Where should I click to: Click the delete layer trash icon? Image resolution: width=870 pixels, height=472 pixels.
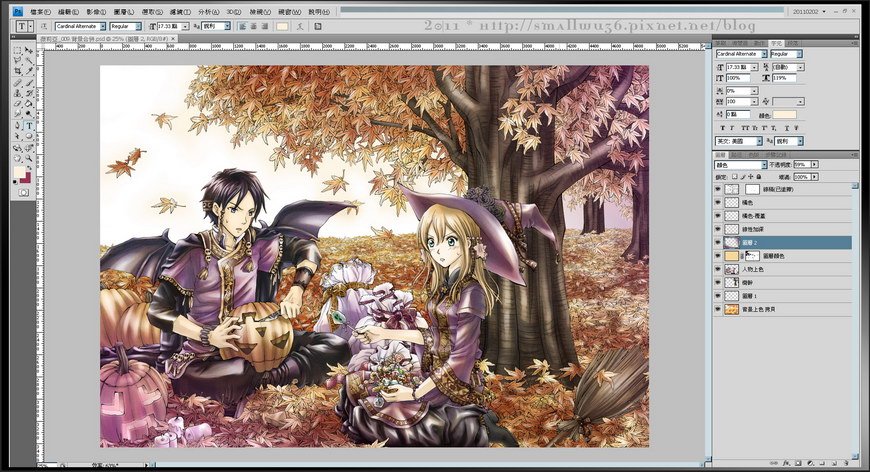pos(846,463)
